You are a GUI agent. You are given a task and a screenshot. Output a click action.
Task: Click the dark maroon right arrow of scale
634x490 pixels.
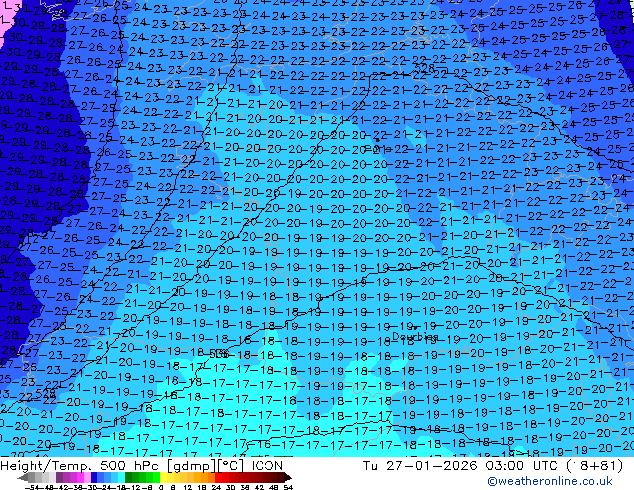point(288,478)
